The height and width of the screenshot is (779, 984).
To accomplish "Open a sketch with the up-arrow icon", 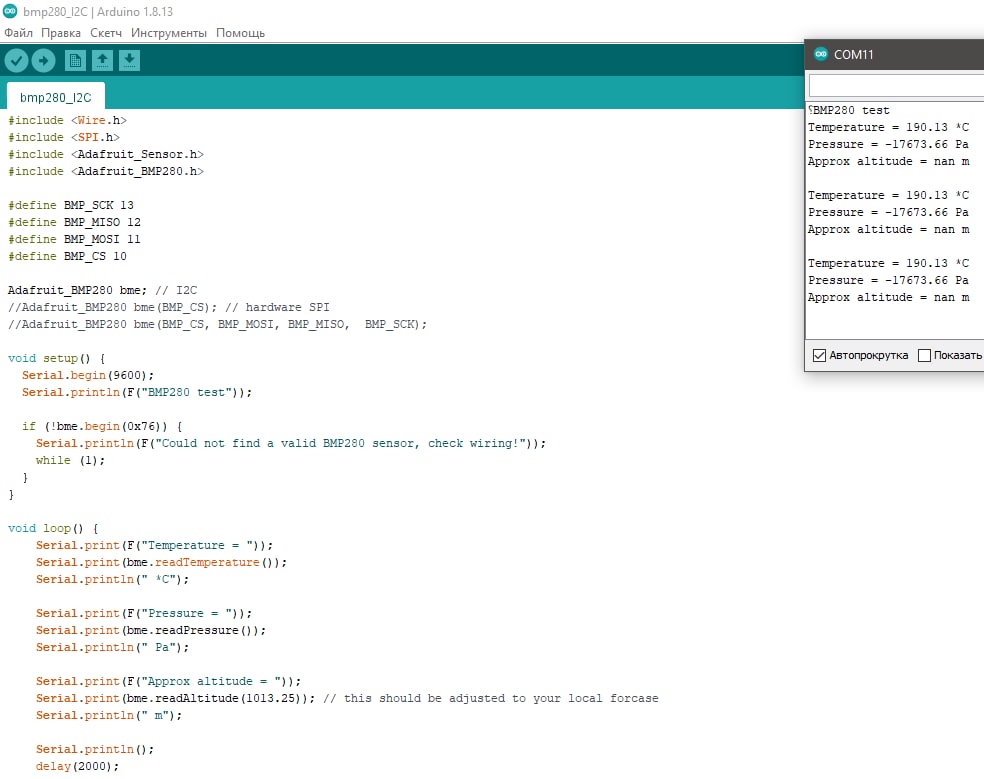I will (x=102, y=60).
